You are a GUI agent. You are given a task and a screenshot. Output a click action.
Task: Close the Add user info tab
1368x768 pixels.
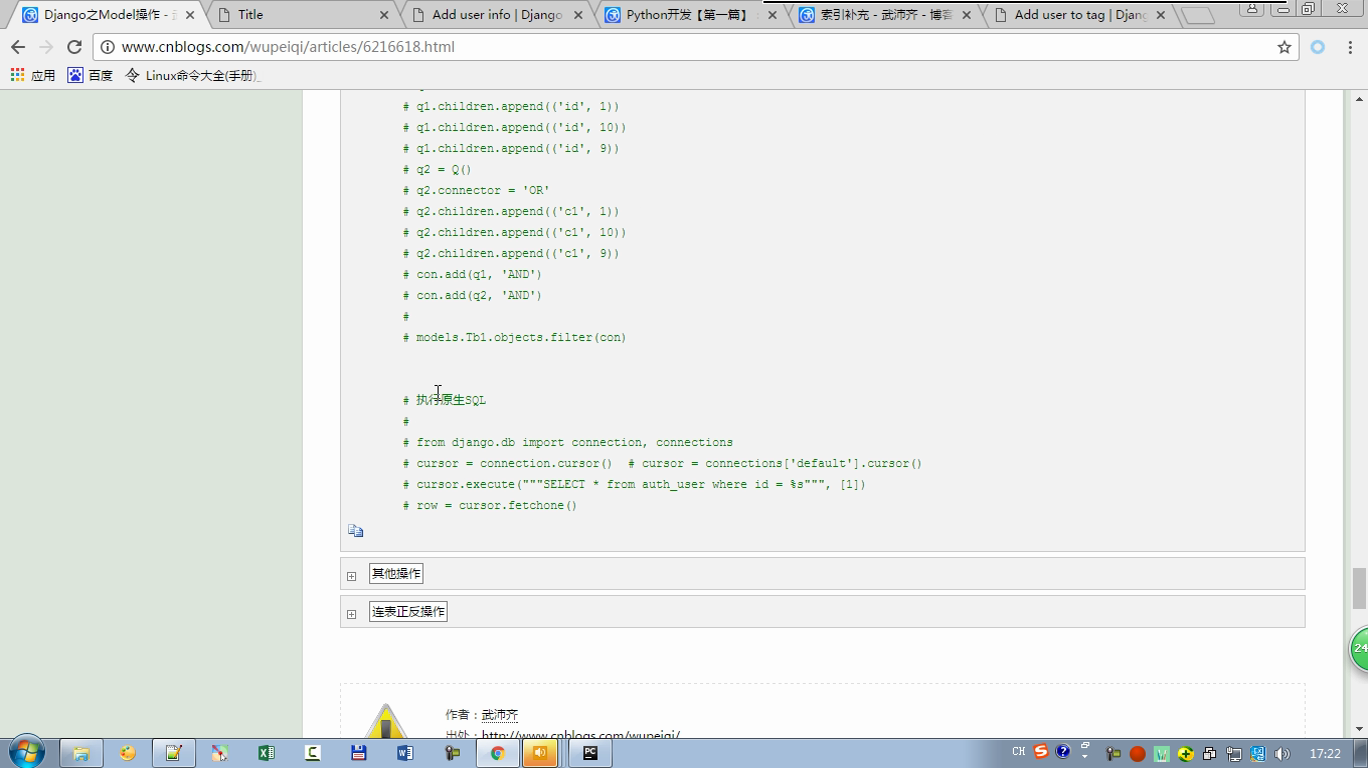coord(578,15)
